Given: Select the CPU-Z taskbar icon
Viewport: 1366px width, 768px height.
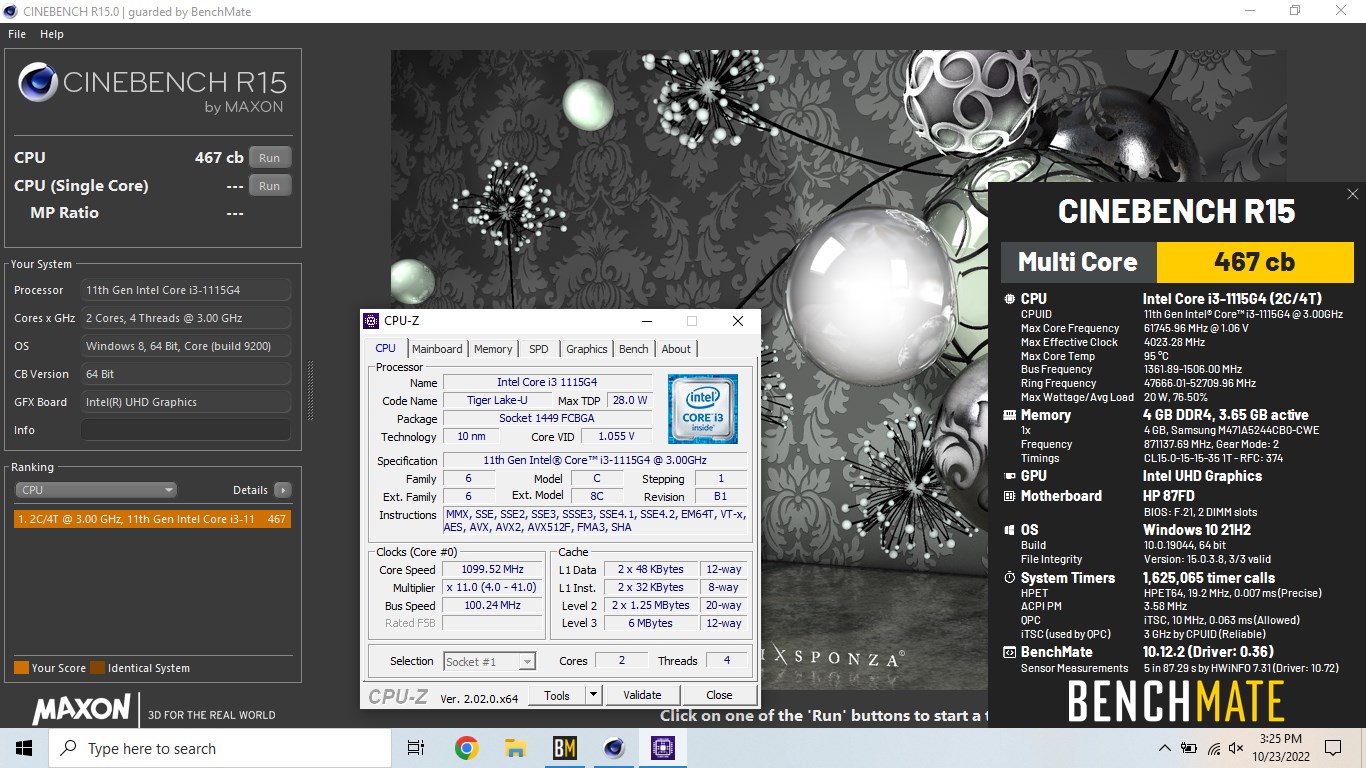Looking at the screenshot, I should coord(663,748).
